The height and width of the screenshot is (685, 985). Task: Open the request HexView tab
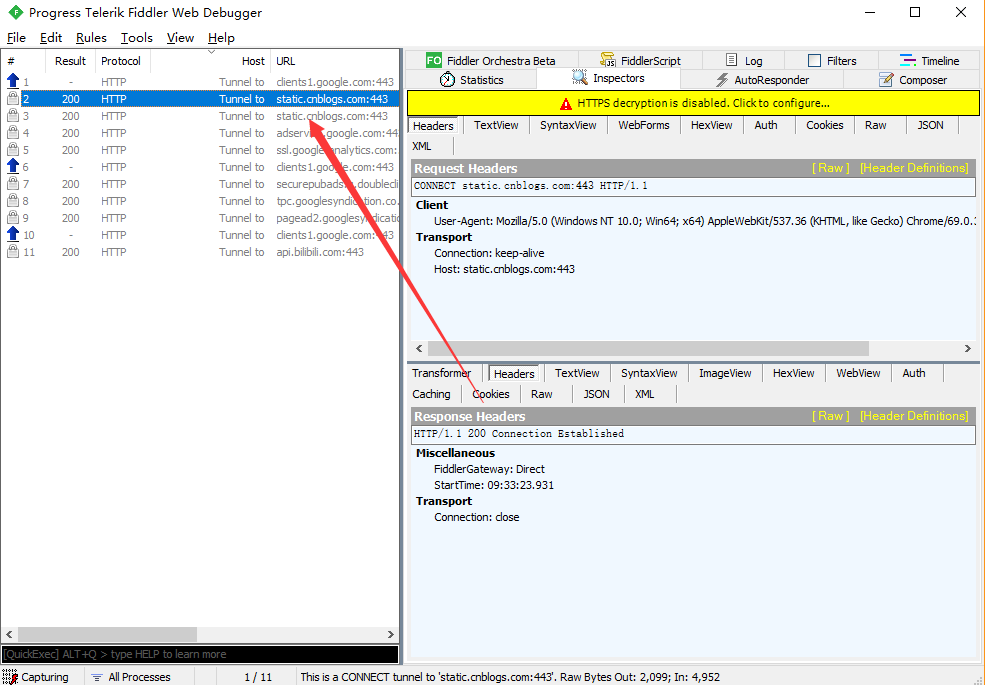coord(711,125)
